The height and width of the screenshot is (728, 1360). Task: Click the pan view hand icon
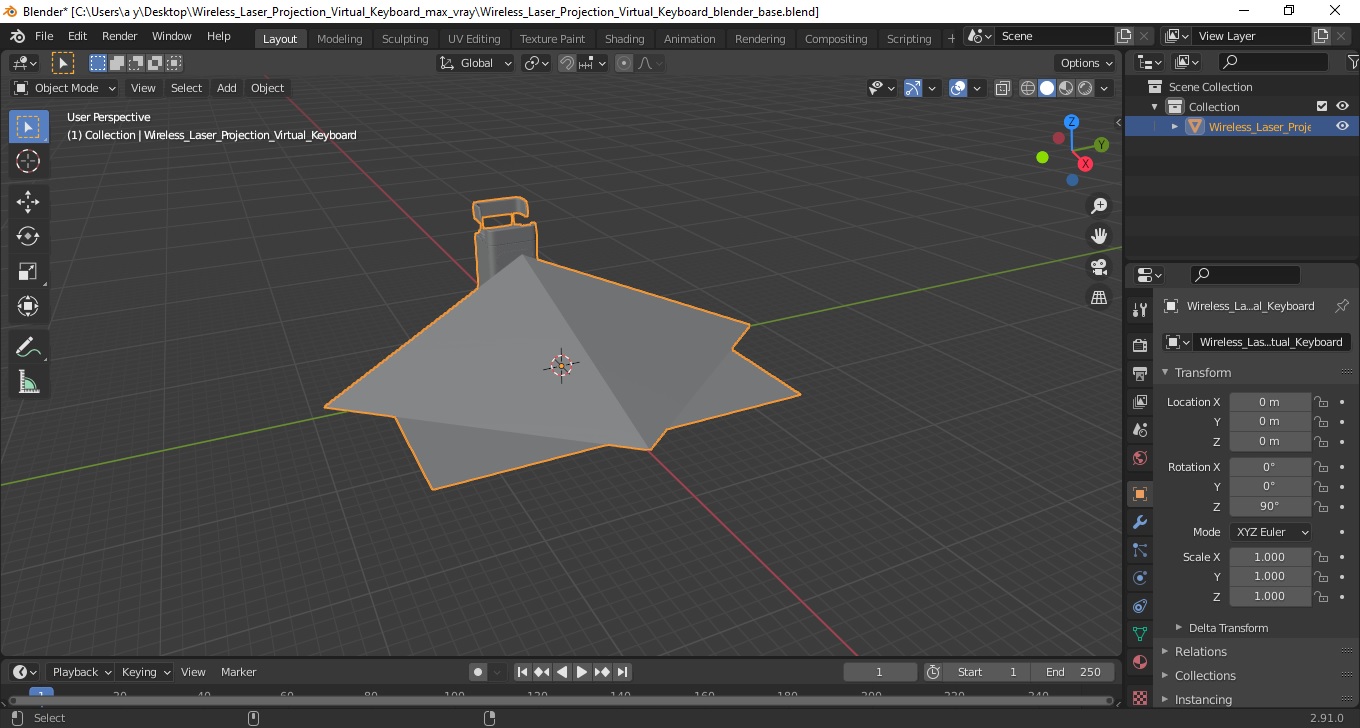tap(1099, 236)
